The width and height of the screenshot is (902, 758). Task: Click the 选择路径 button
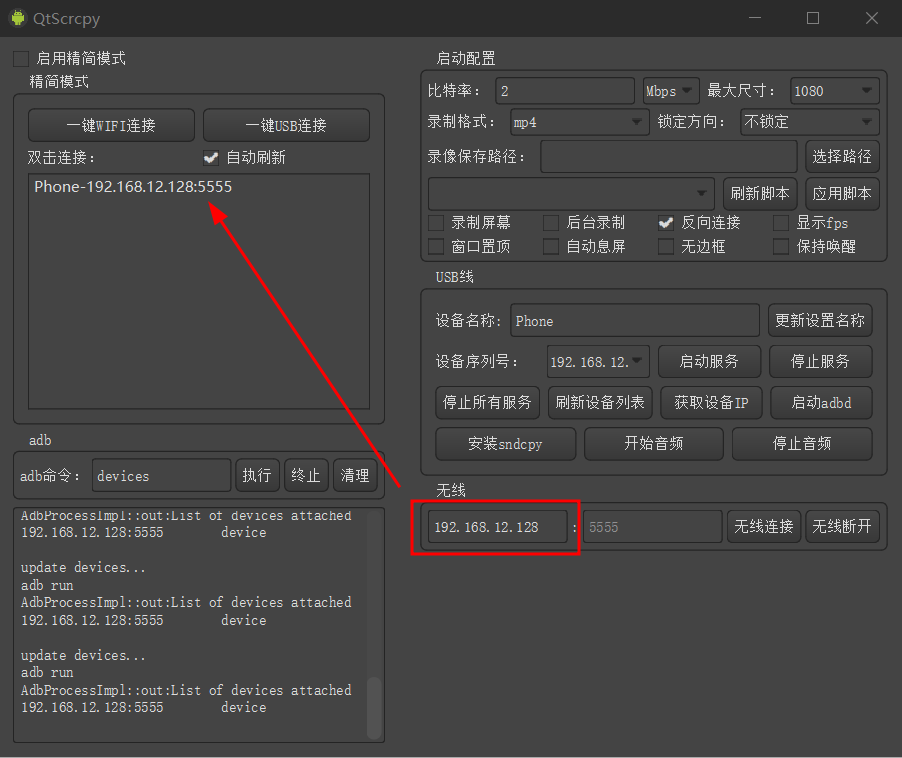click(842, 156)
